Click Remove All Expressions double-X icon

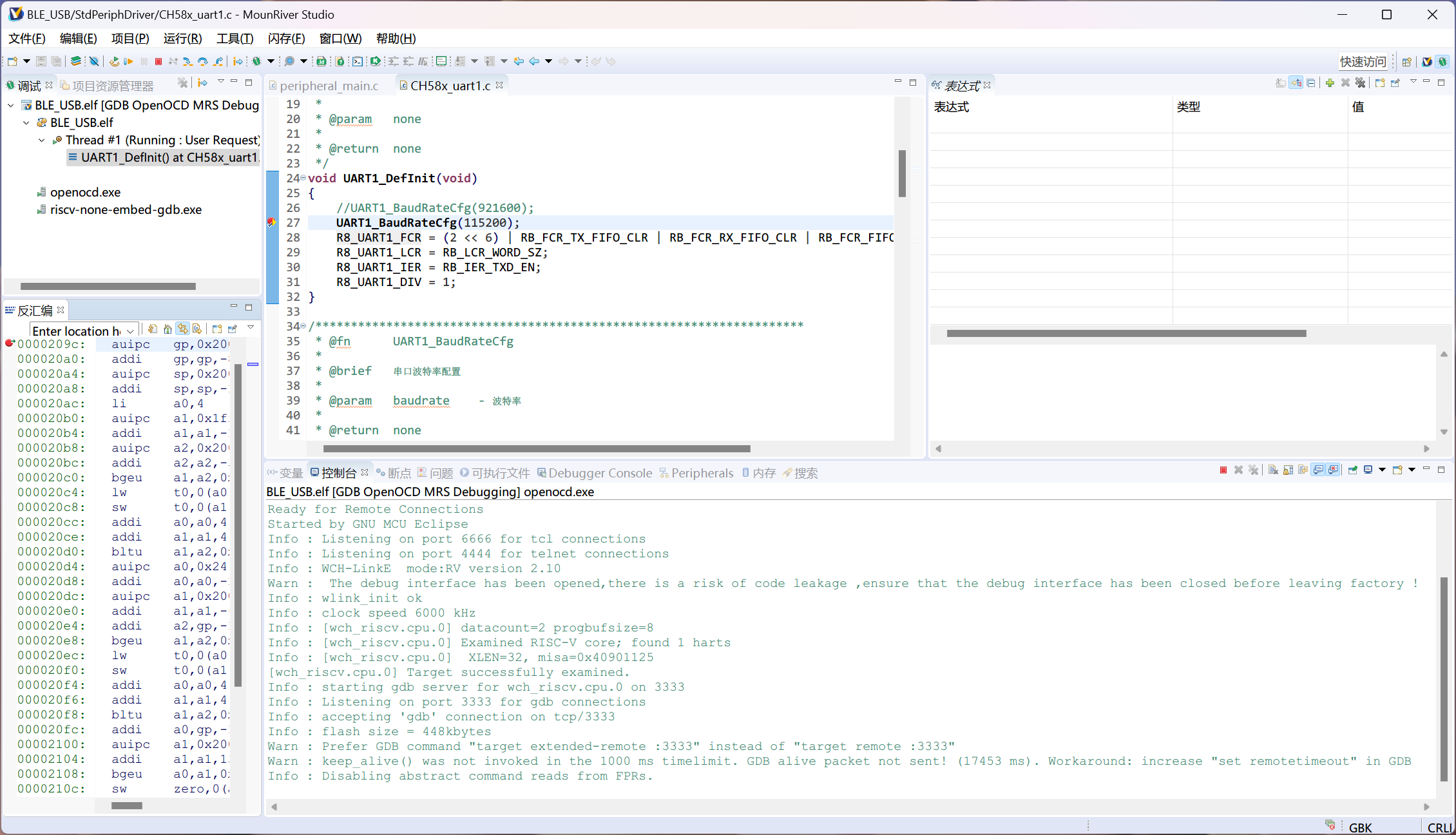pos(1360,82)
